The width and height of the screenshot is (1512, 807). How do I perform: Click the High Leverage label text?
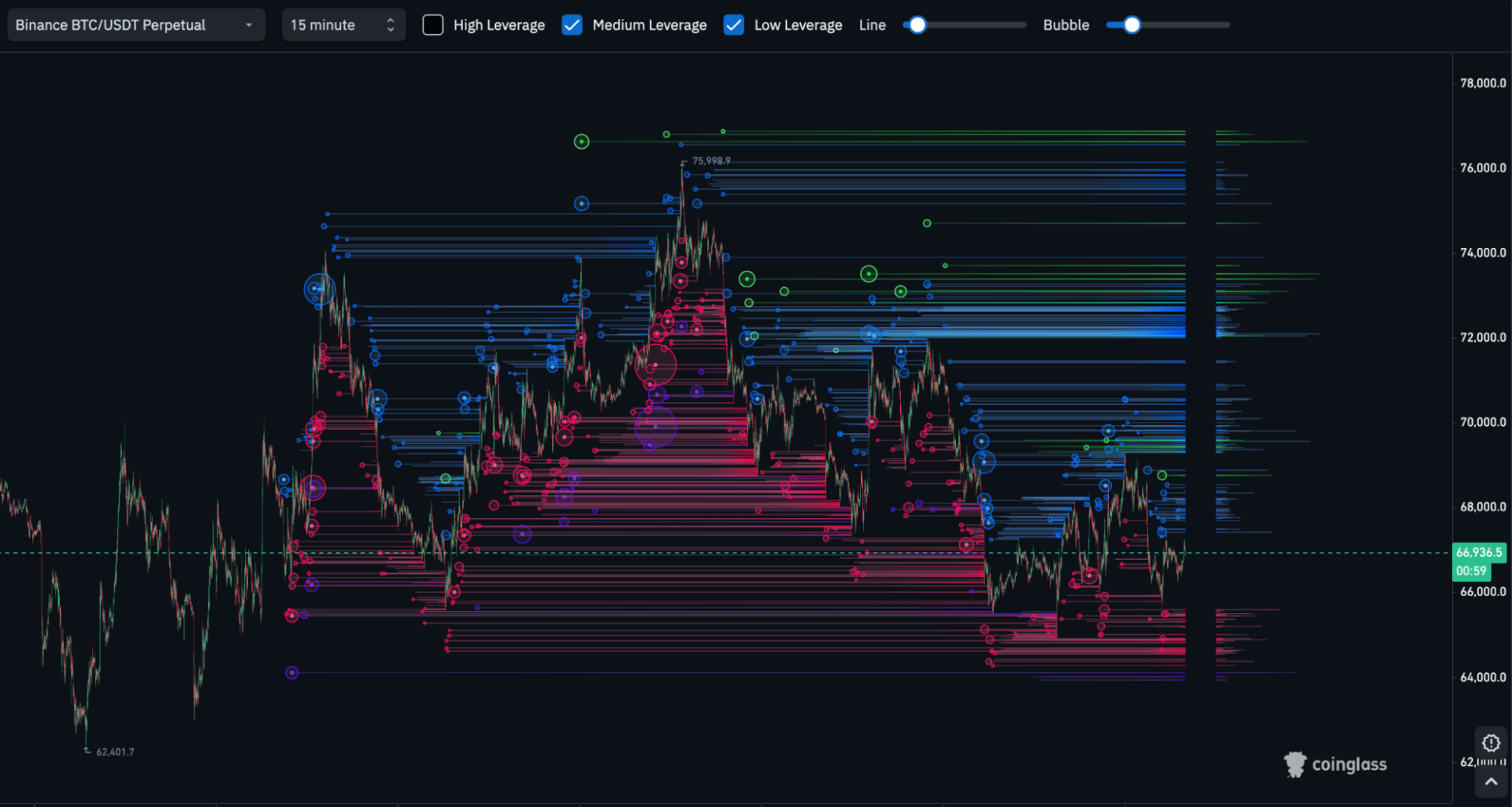(x=499, y=25)
